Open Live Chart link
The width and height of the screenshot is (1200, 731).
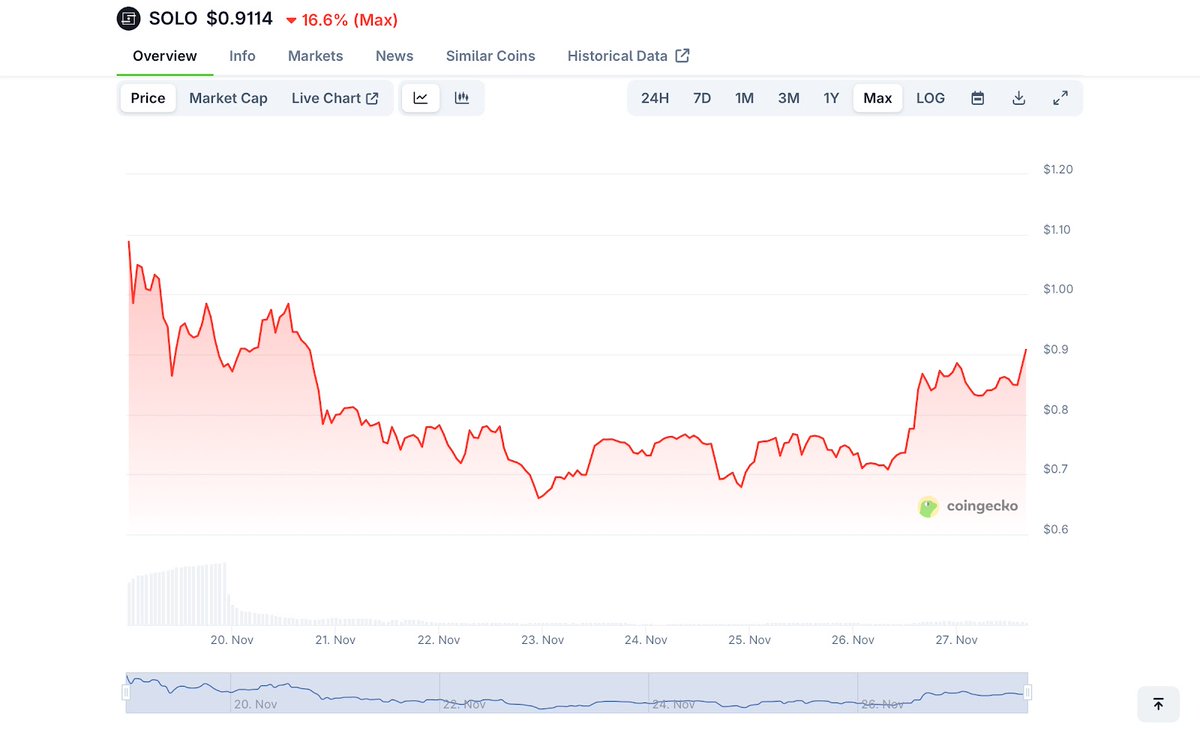click(335, 98)
